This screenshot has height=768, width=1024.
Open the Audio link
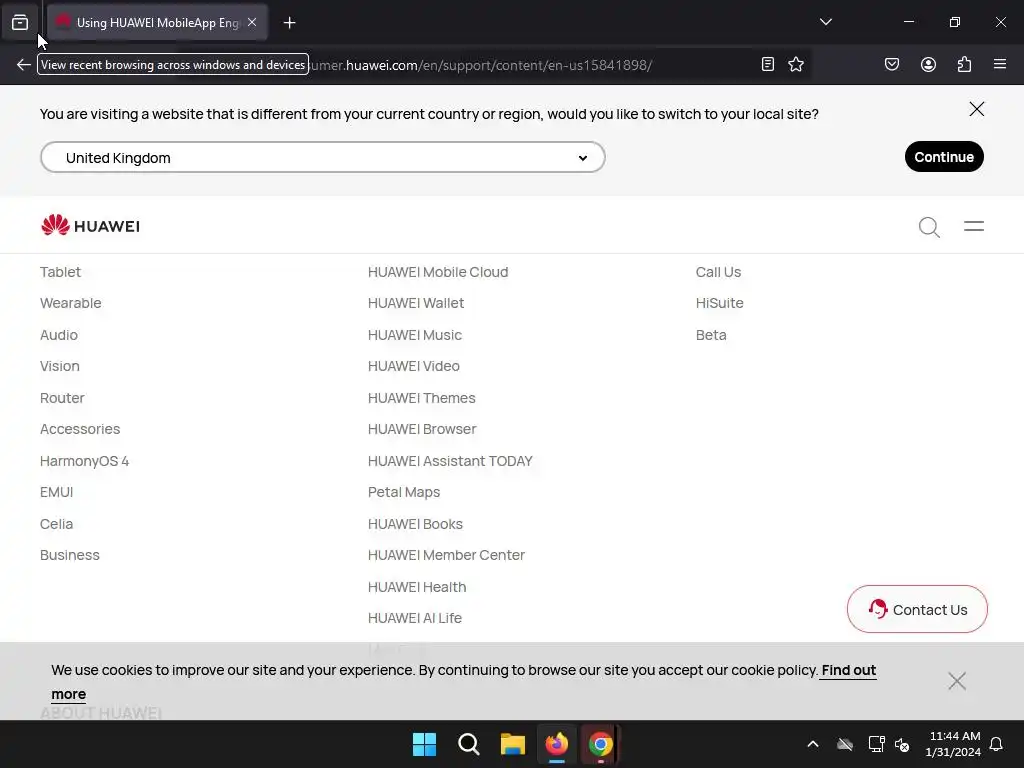59,335
